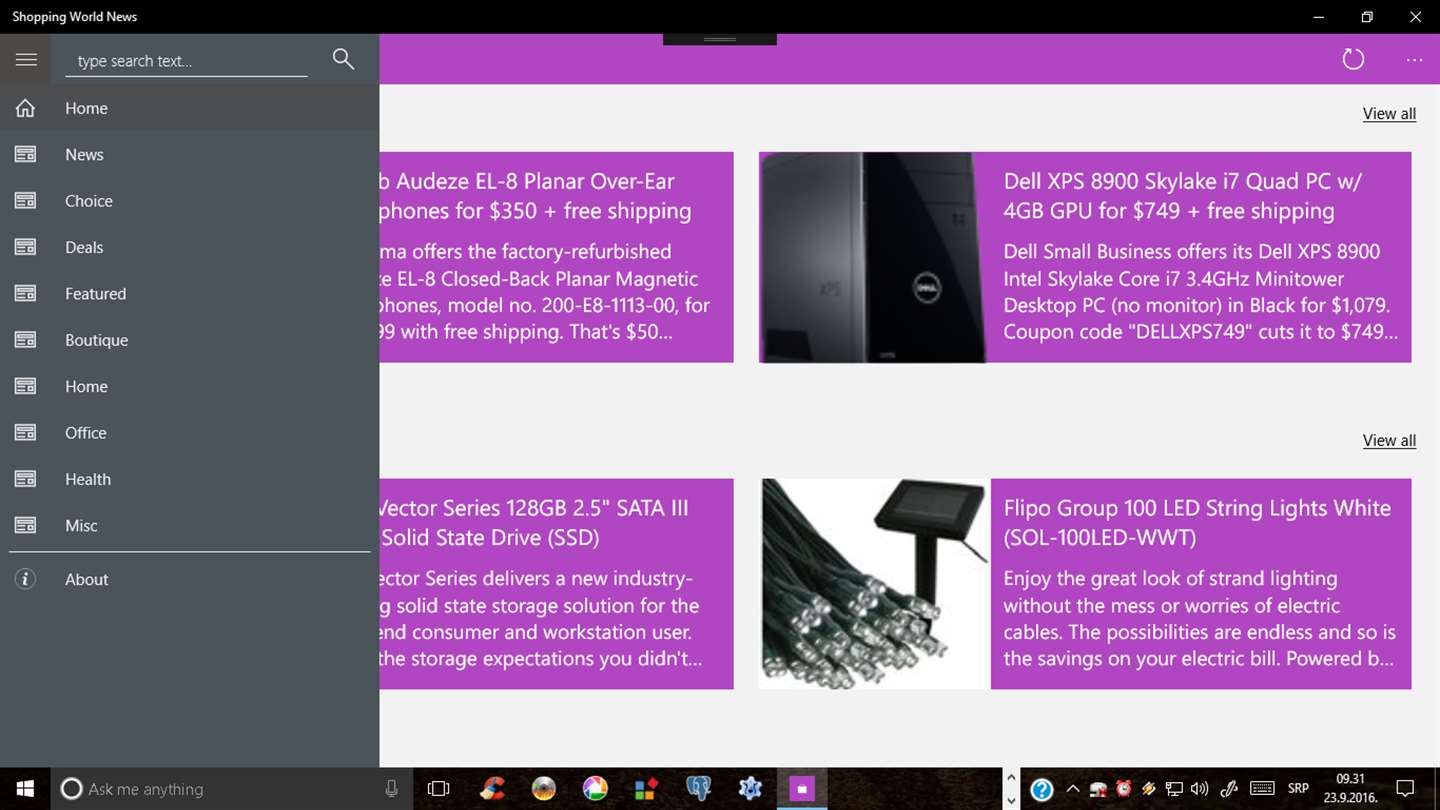Click the Dell tower PC thumbnail
This screenshot has width=1440, height=810.
pyautogui.click(x=873, y=257)
